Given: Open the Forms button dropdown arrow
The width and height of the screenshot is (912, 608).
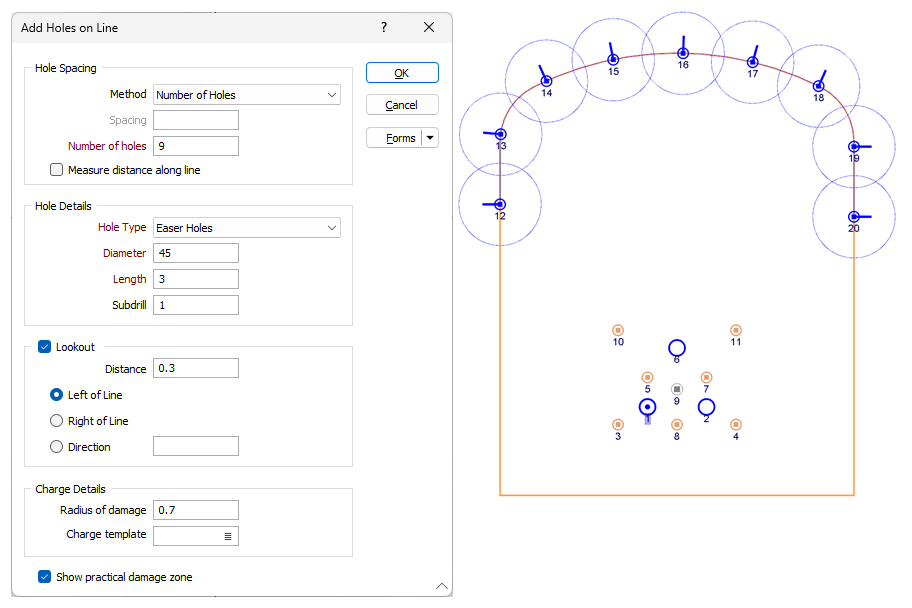Looking at the screenshot, I should (430, 138).
